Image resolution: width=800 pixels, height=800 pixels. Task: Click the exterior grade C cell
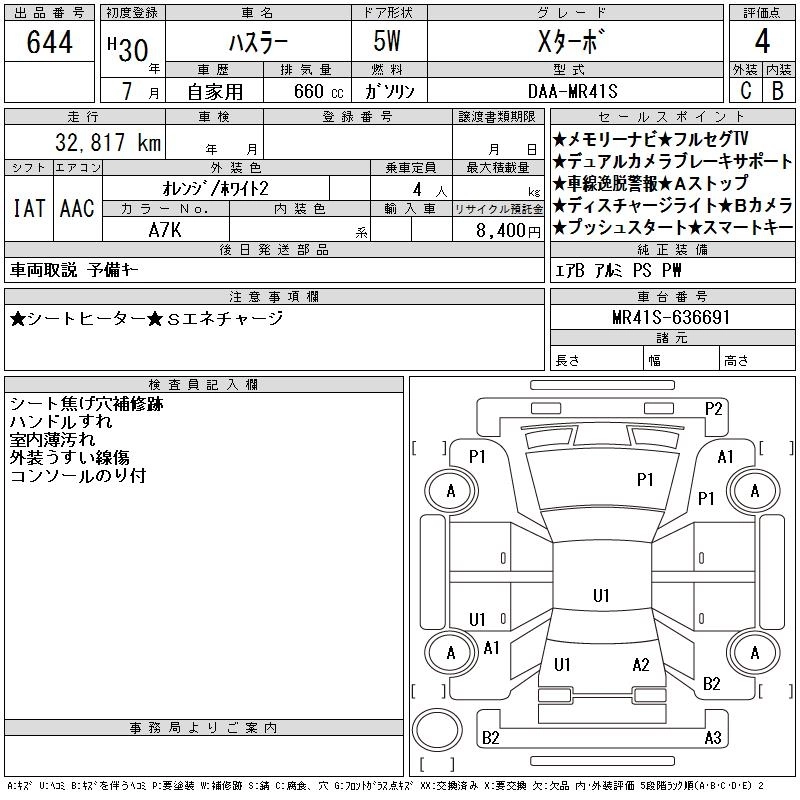coord(745,89)
